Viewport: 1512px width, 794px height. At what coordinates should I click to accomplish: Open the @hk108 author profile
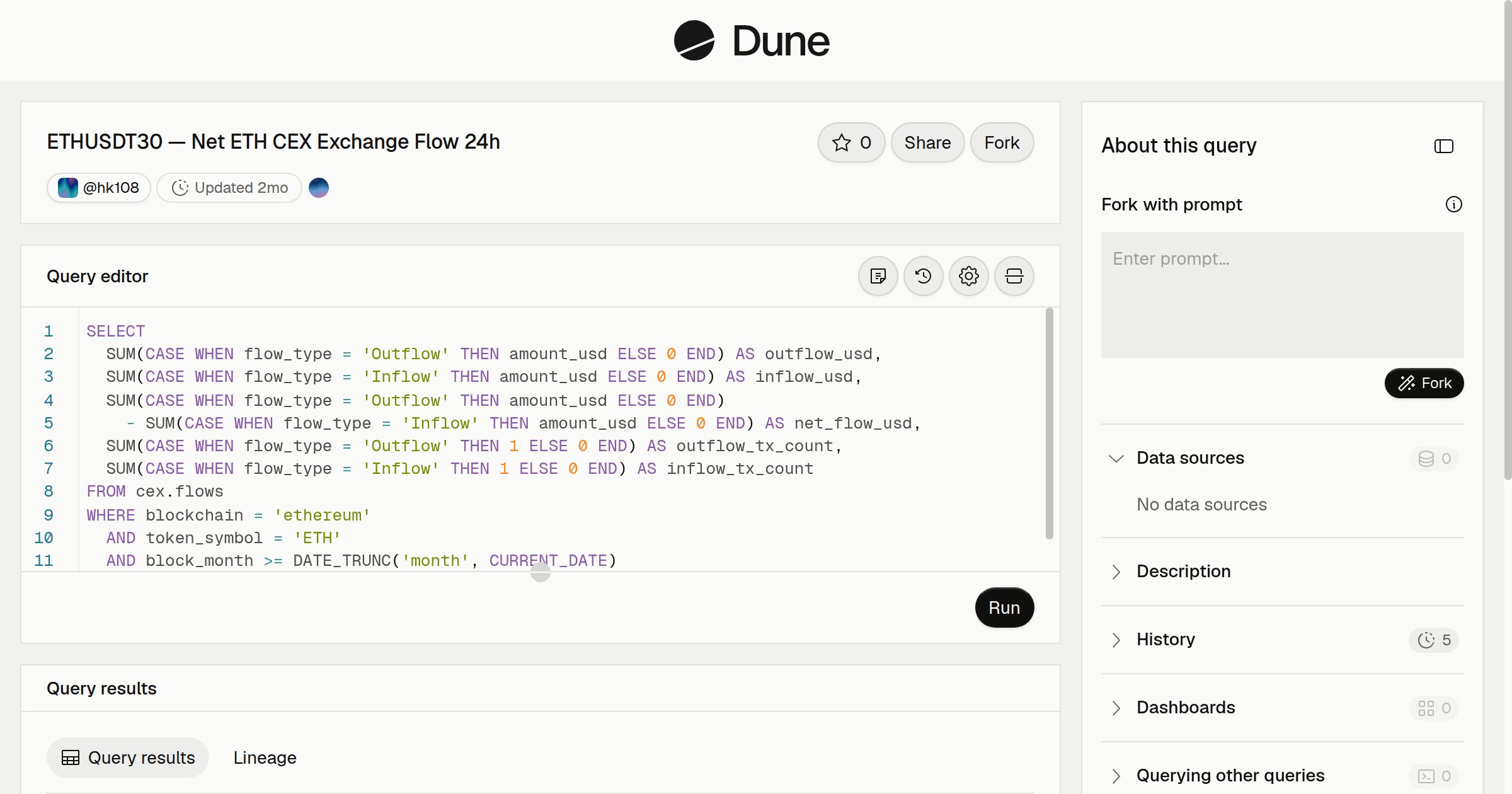click(x=99, y=188)
